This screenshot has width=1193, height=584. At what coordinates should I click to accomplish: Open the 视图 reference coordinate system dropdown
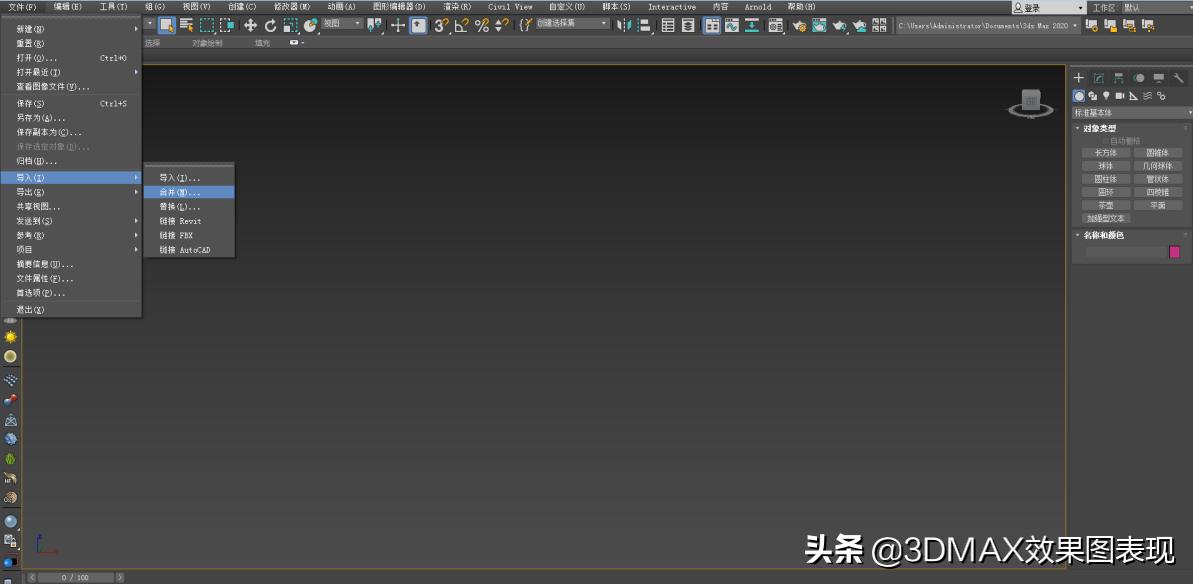click(340, 24)
